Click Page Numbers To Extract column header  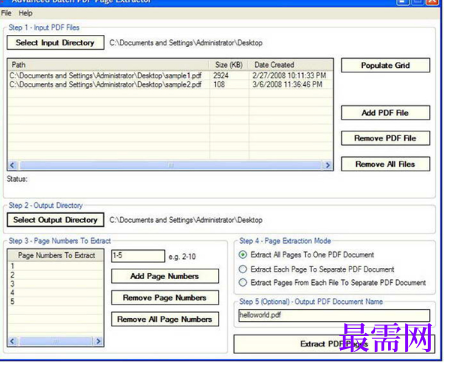(x=56, y=255)
